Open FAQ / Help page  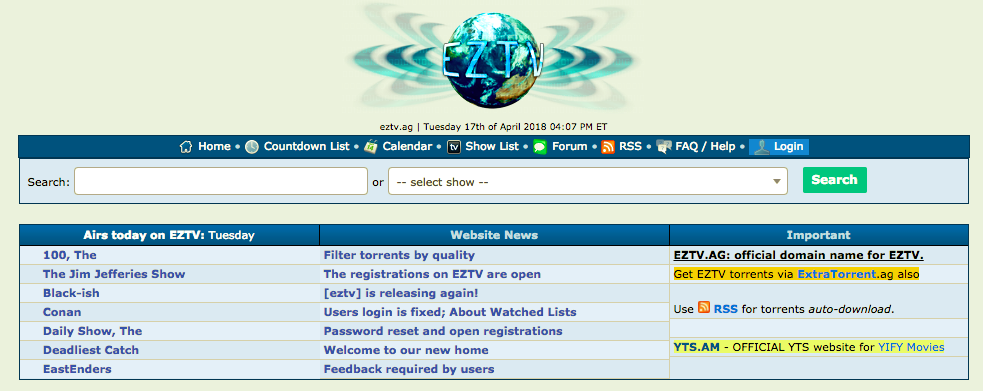point(705,147)
